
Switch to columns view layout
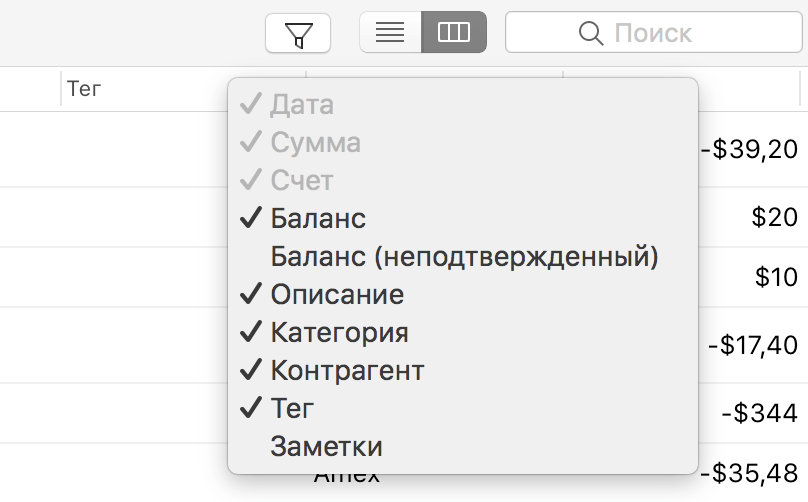pyautogui.click(x=453, y=32)
